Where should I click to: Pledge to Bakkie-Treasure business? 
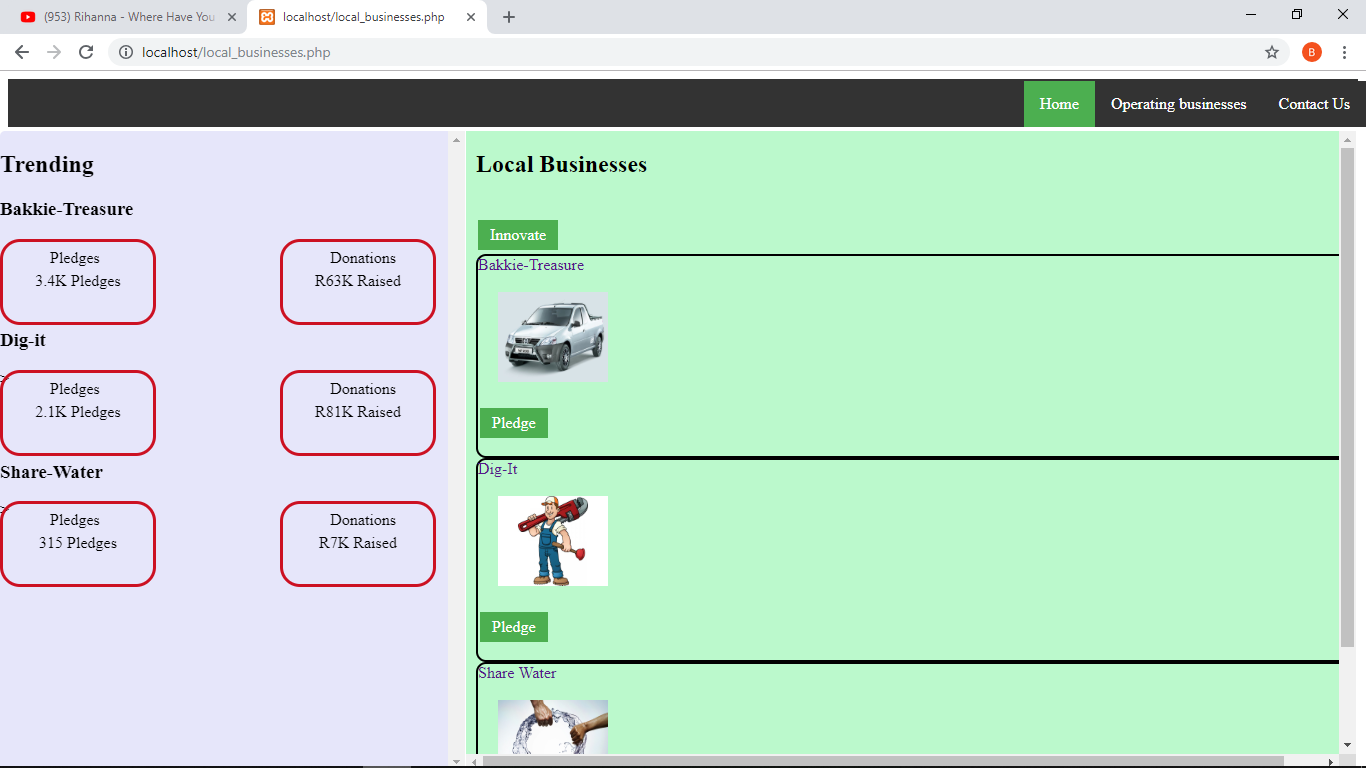(x=514, y=423)
